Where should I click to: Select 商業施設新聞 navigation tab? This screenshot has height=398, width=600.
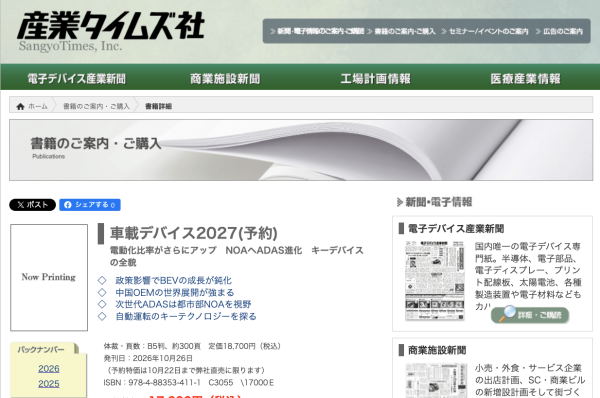225,79
